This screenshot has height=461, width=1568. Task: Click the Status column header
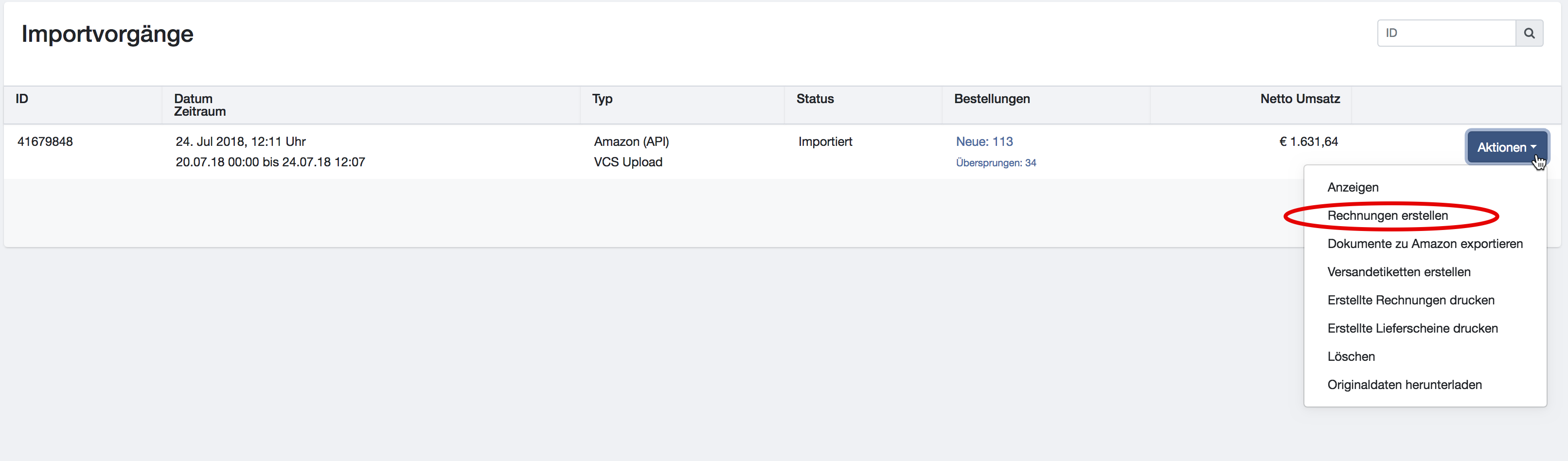tap(815, 99)
